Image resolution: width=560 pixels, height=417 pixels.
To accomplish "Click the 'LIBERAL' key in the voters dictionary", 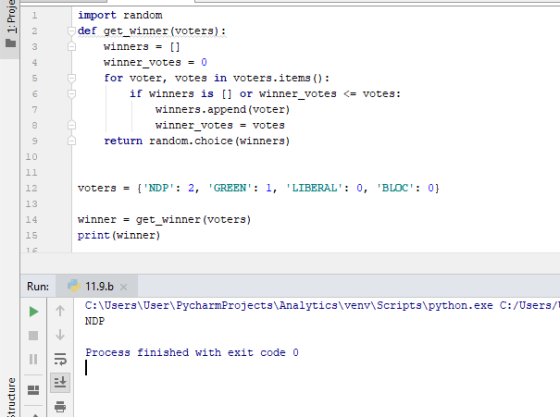I will (314, 188).
